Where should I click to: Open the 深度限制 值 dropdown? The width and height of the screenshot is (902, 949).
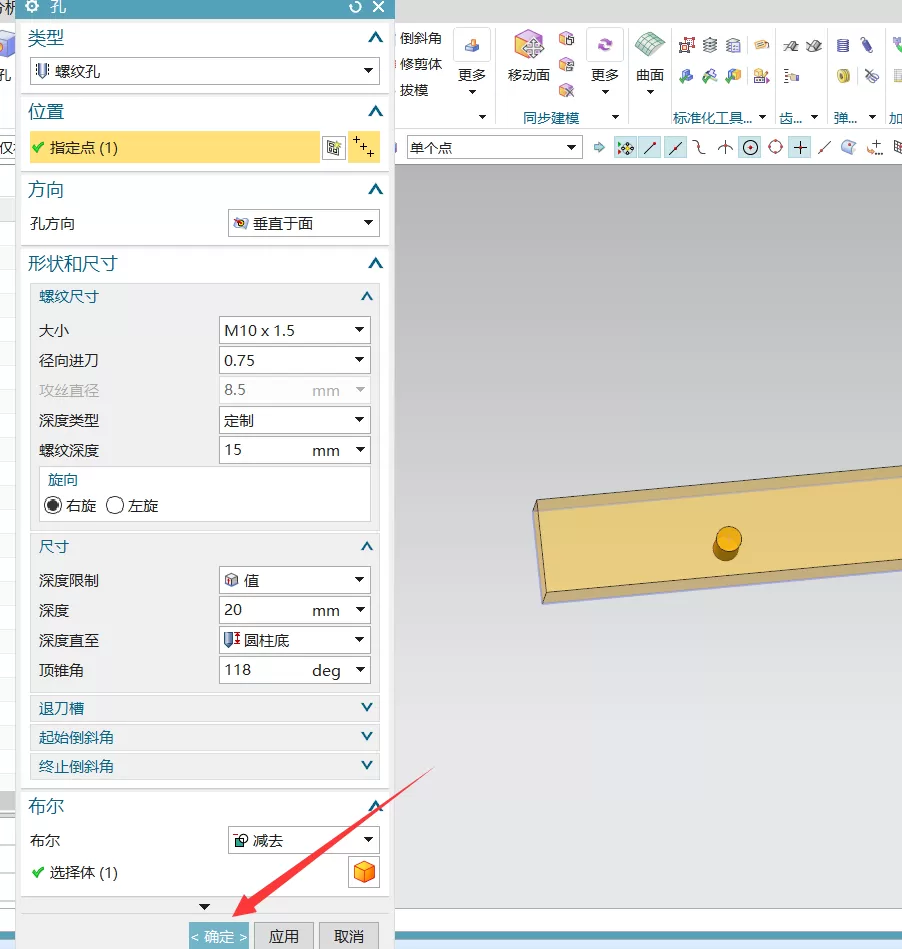coord(294,580)
